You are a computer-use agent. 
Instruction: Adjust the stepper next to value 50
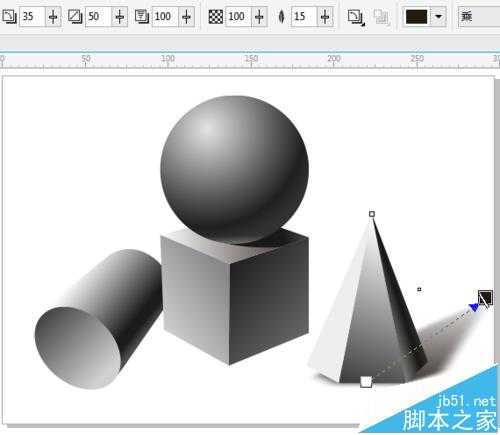119,16
